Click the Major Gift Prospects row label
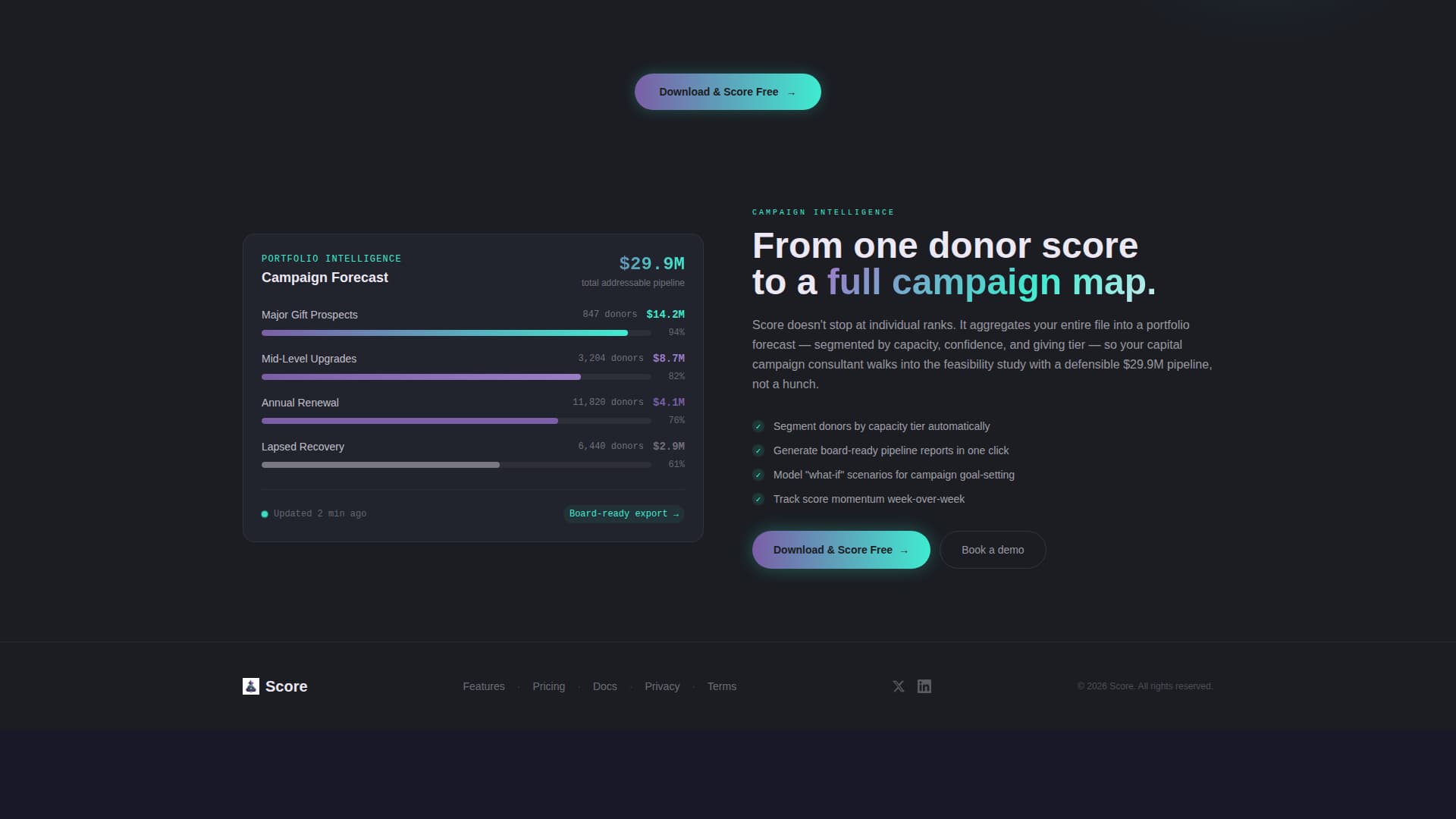Screen dimensions: 1456x819 pos(309,315)
